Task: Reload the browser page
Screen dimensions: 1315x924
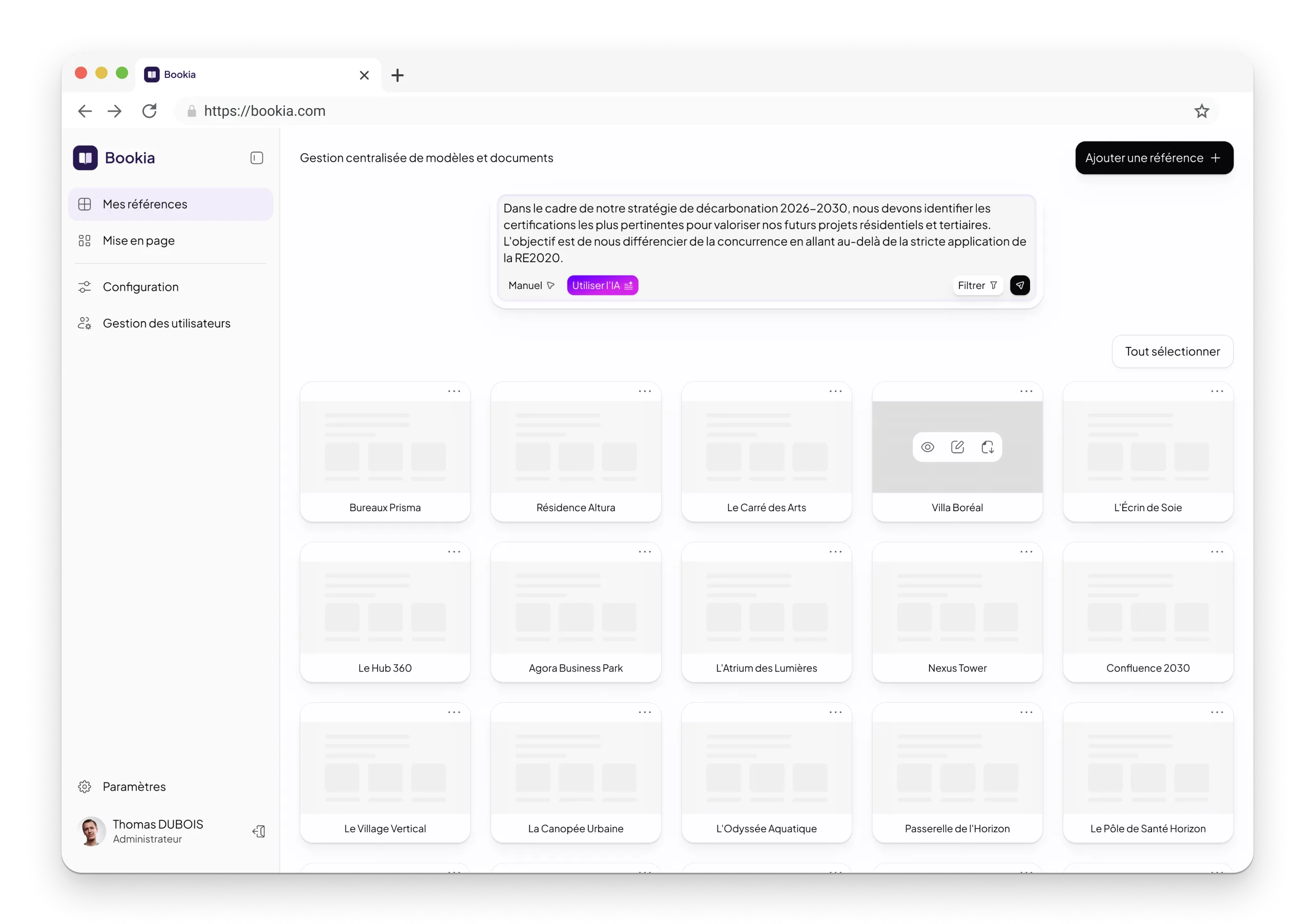Action: [150, 111]
